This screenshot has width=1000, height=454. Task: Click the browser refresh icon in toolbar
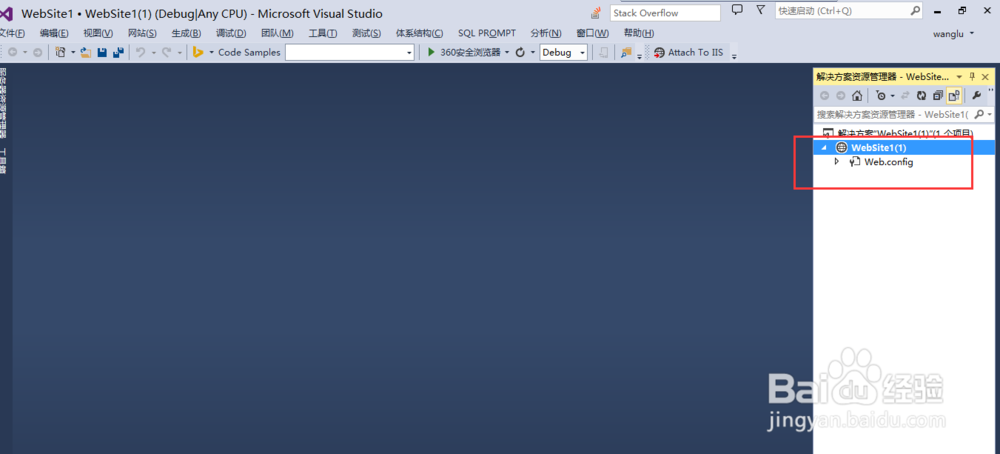pos(520,52)
